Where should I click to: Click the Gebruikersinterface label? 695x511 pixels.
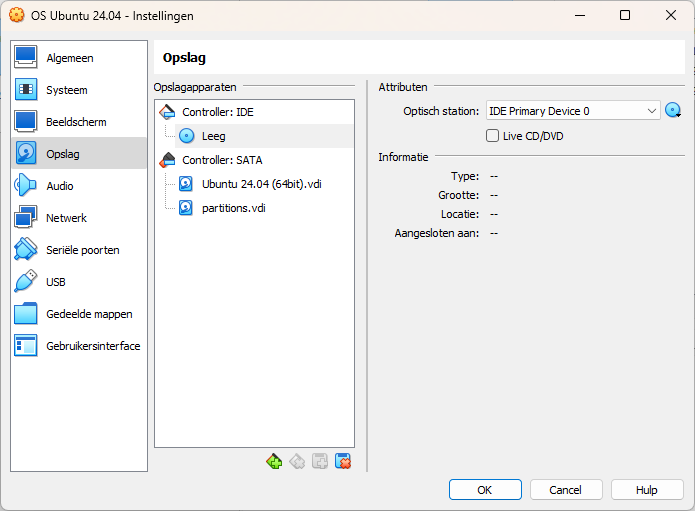pyautogui.click(x=93, y=346)
